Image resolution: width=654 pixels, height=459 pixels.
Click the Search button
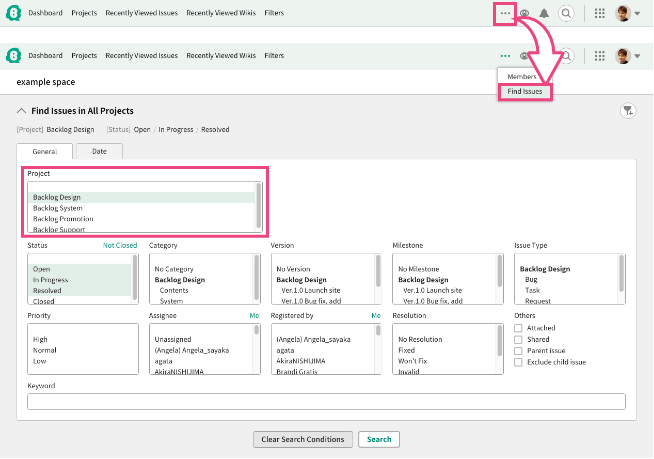coord(379,439)
